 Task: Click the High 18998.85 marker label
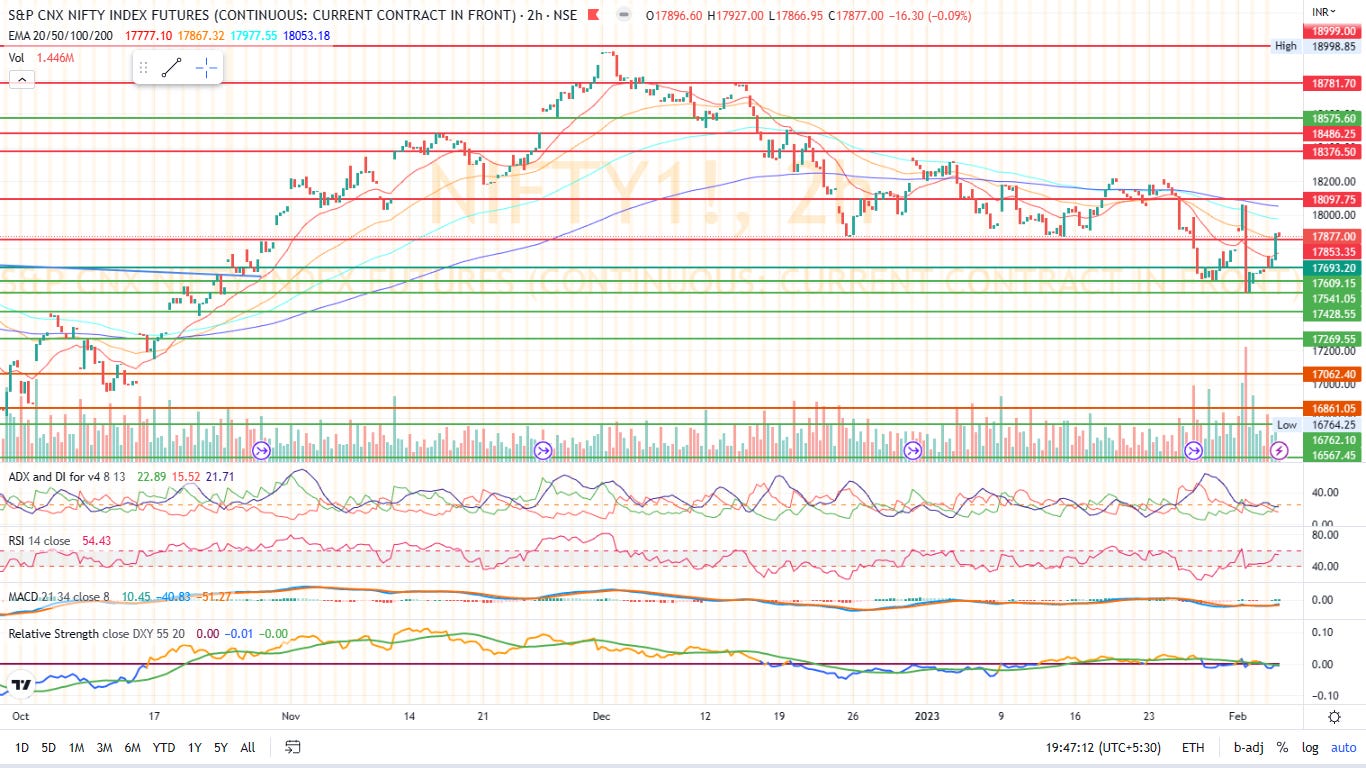(x=1315, y=46)
